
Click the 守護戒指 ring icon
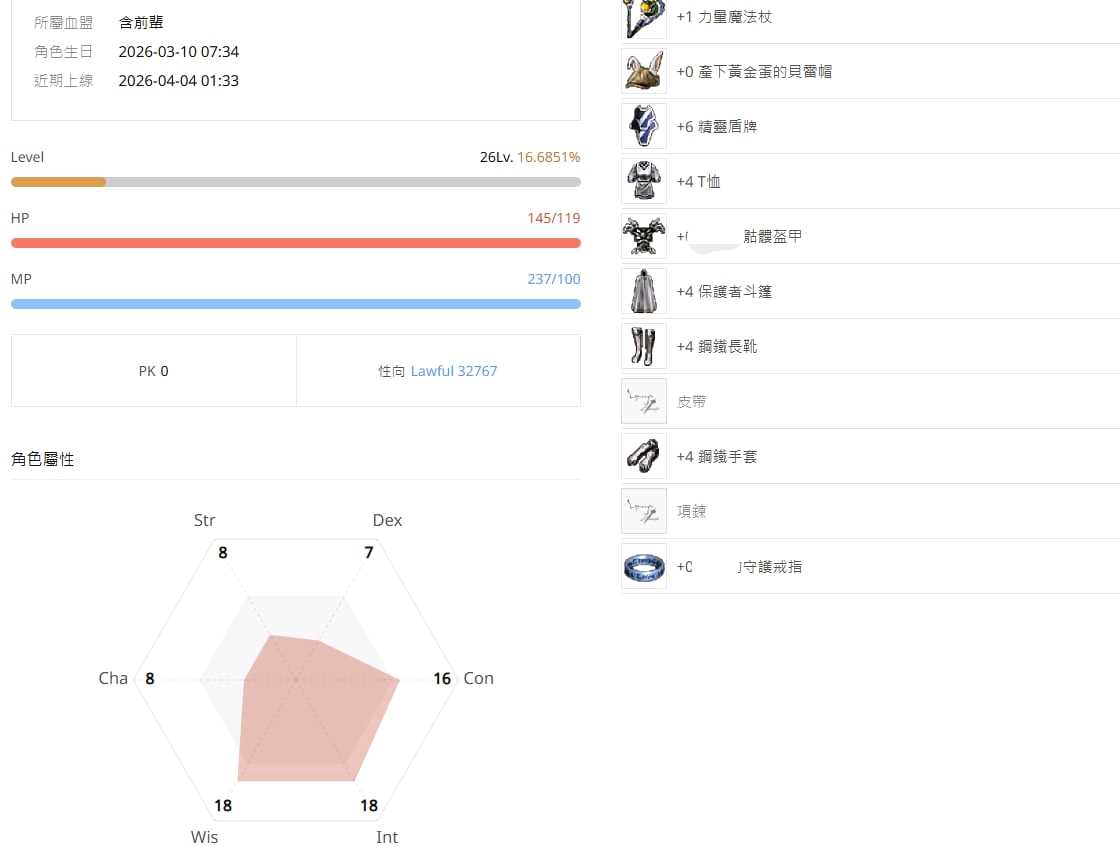(644, 567)
